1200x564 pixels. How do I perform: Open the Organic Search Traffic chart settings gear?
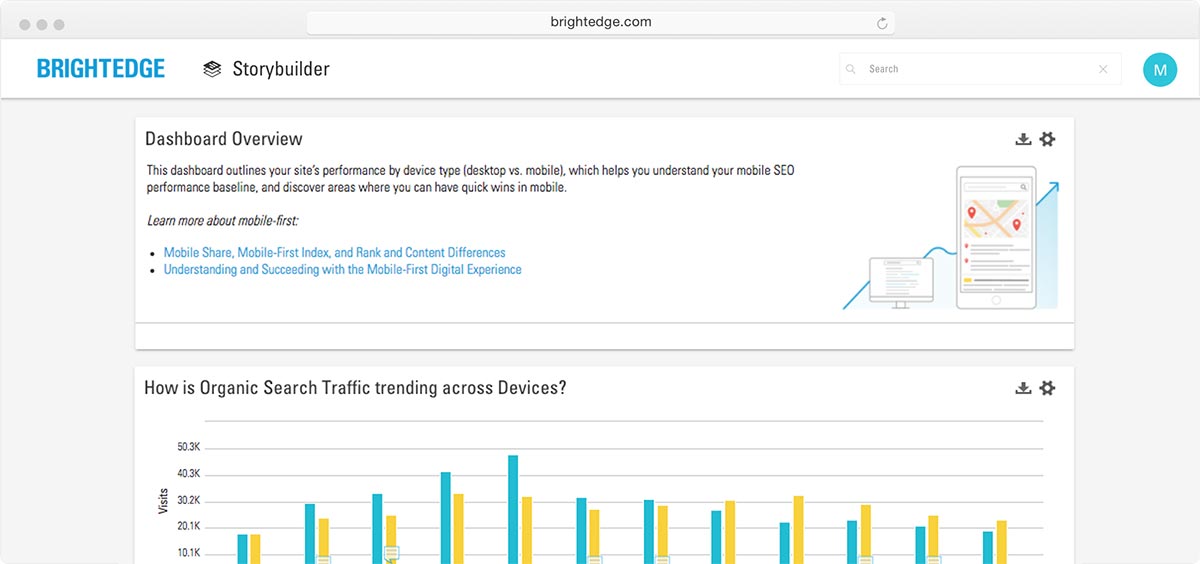pos(1047,388)
